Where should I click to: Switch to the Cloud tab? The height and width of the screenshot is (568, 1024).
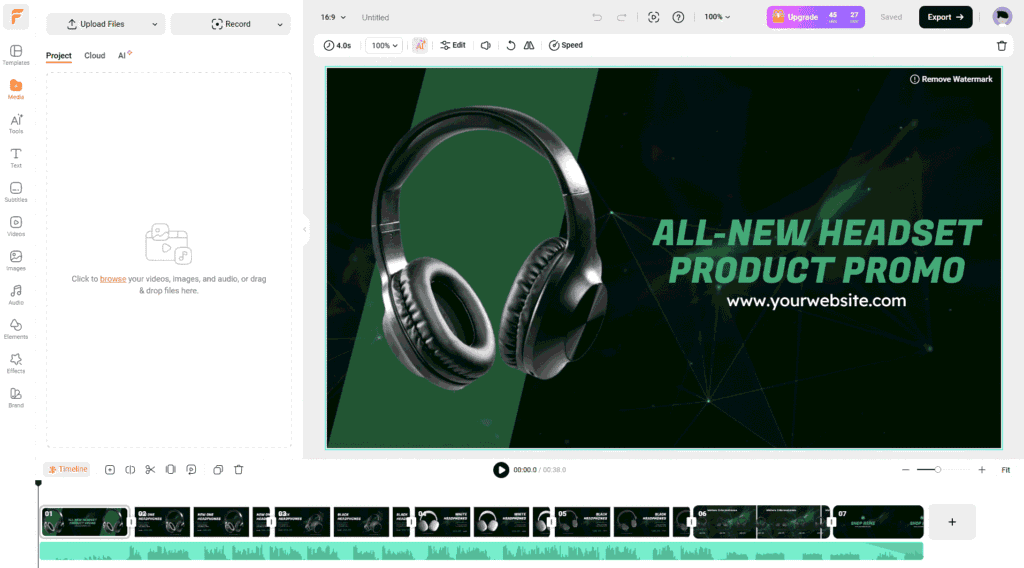tap(95, 55)
